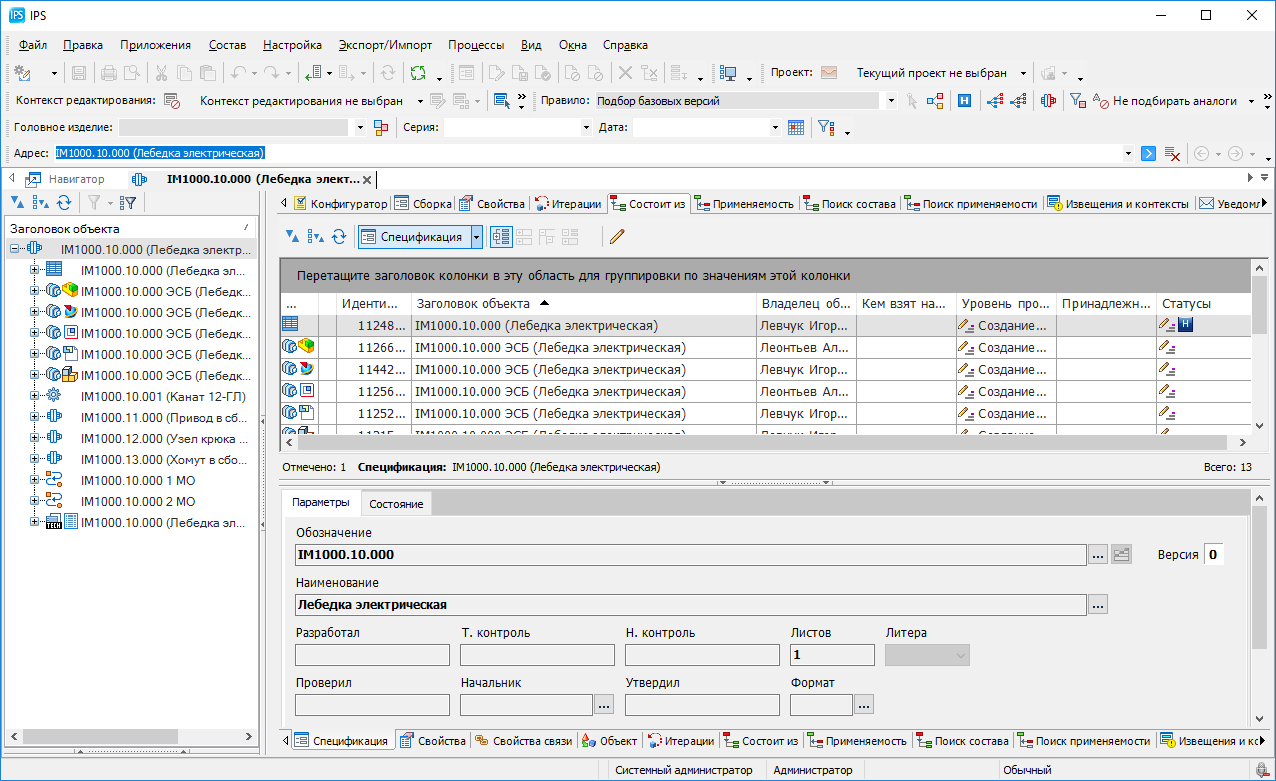Viewport: 1276px width, 781px height.
Task: Click the clear address list icon with red X
Action: (1171, 154)
